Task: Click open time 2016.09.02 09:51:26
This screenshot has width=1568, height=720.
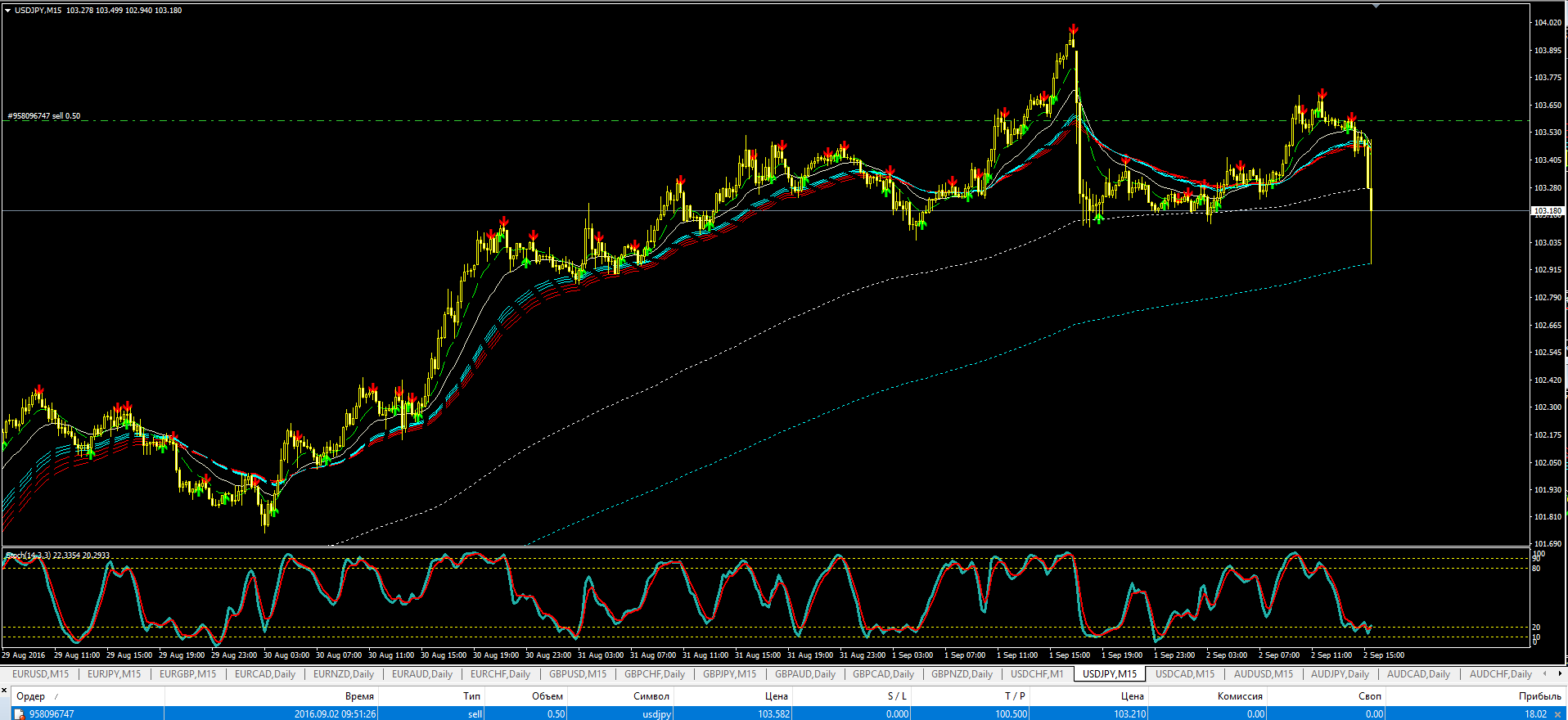Action: [x=335, y=714]
